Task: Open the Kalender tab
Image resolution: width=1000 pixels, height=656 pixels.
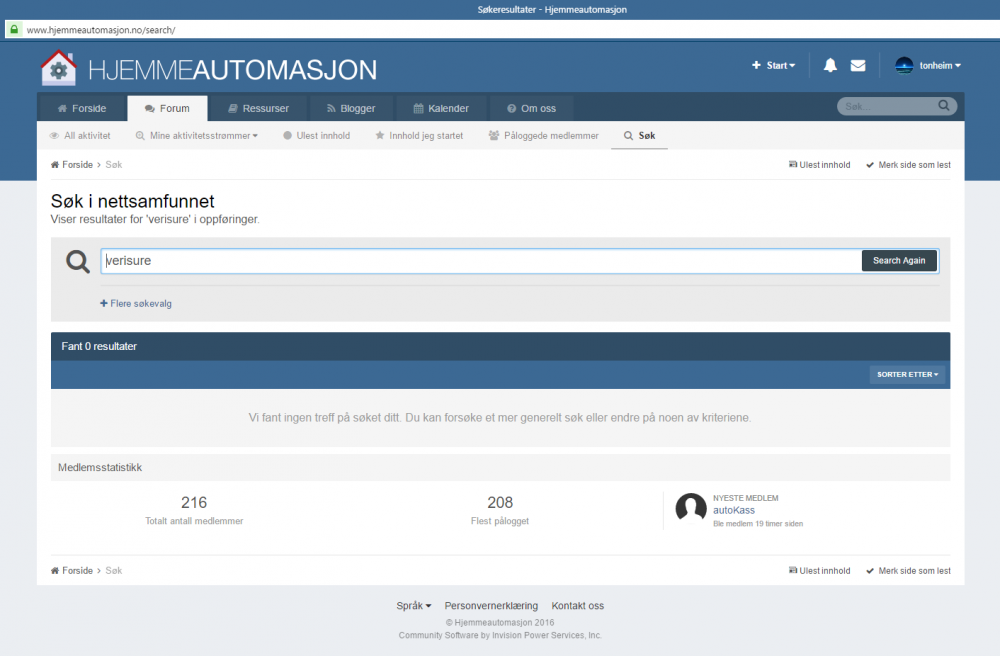Action: tap(440, 108)
